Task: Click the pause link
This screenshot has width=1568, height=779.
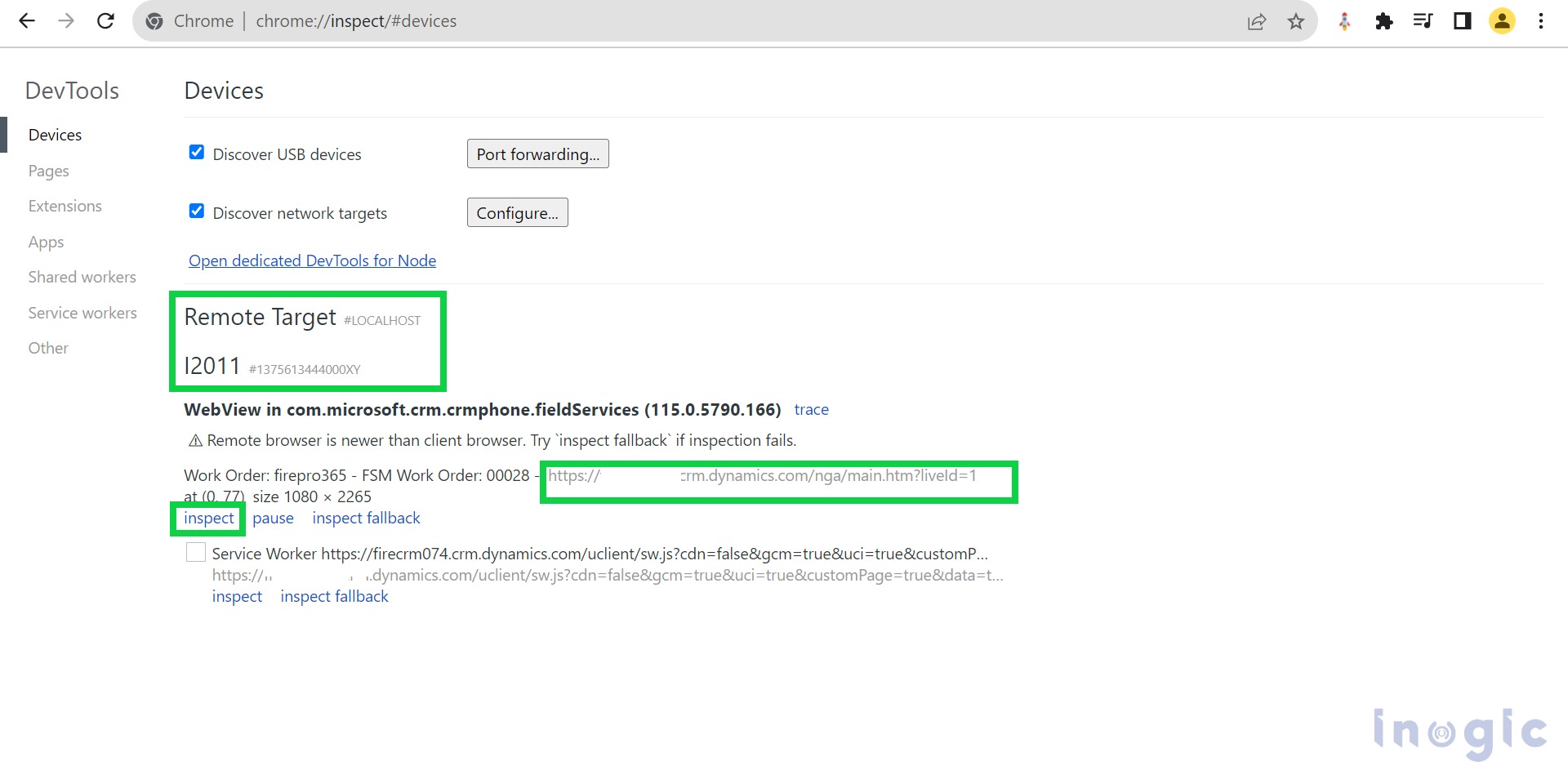Action: point(273,518)
